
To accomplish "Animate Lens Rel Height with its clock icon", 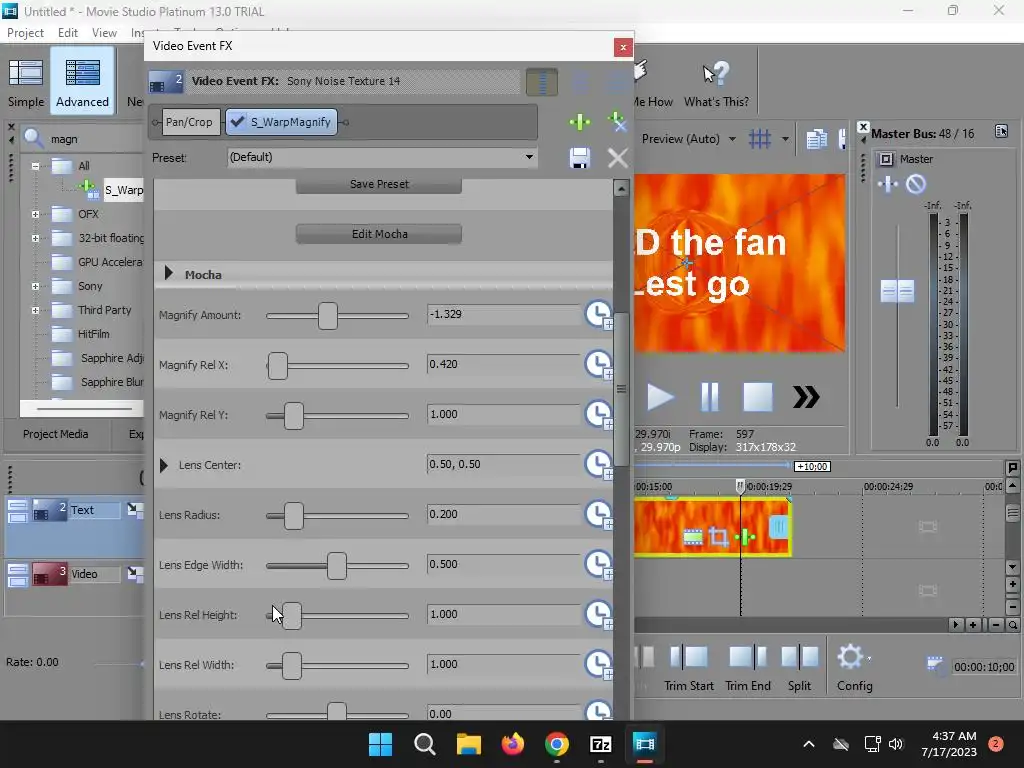I will pos(598,615).
